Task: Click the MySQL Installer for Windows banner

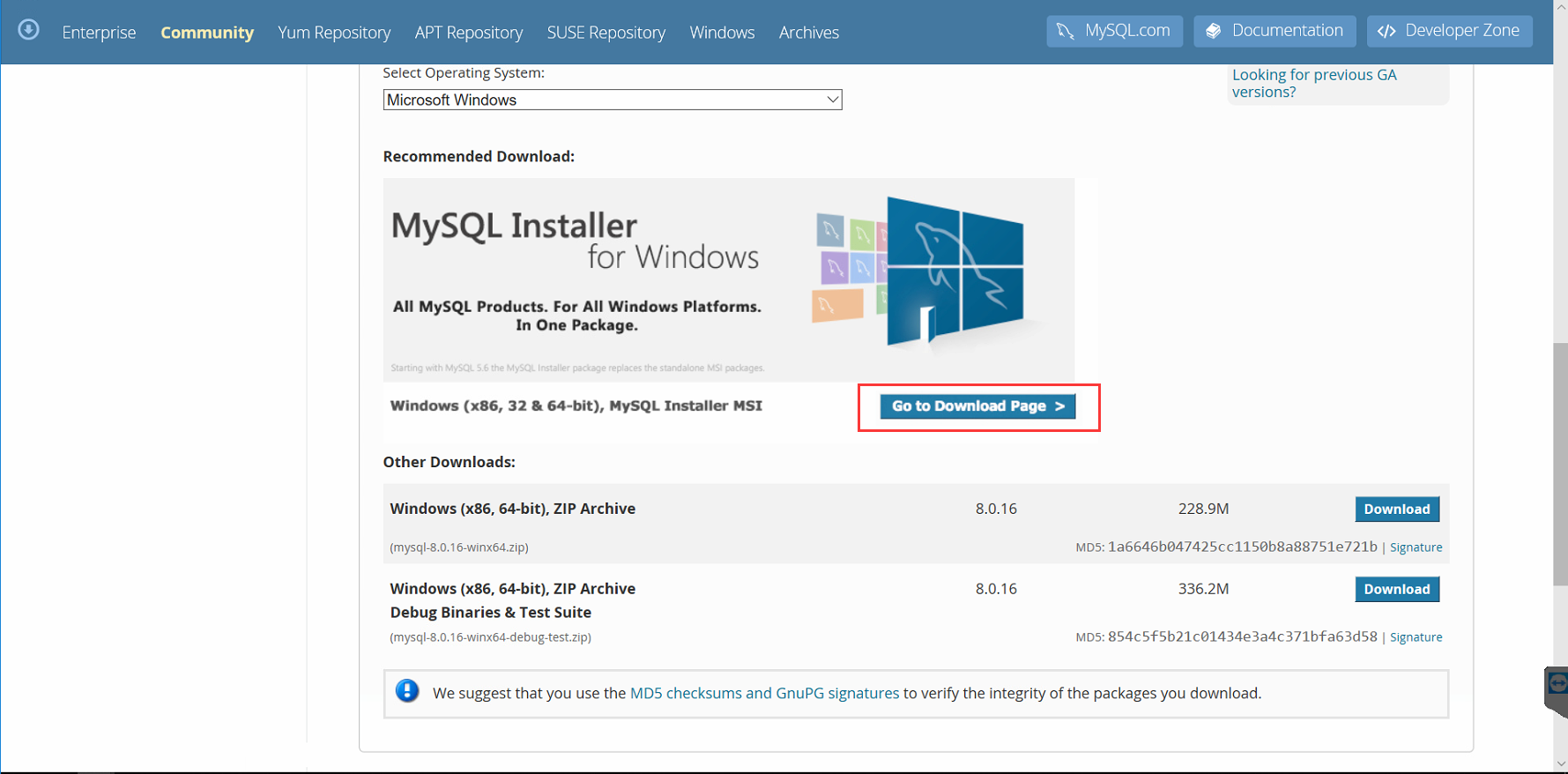Action: 729,280
